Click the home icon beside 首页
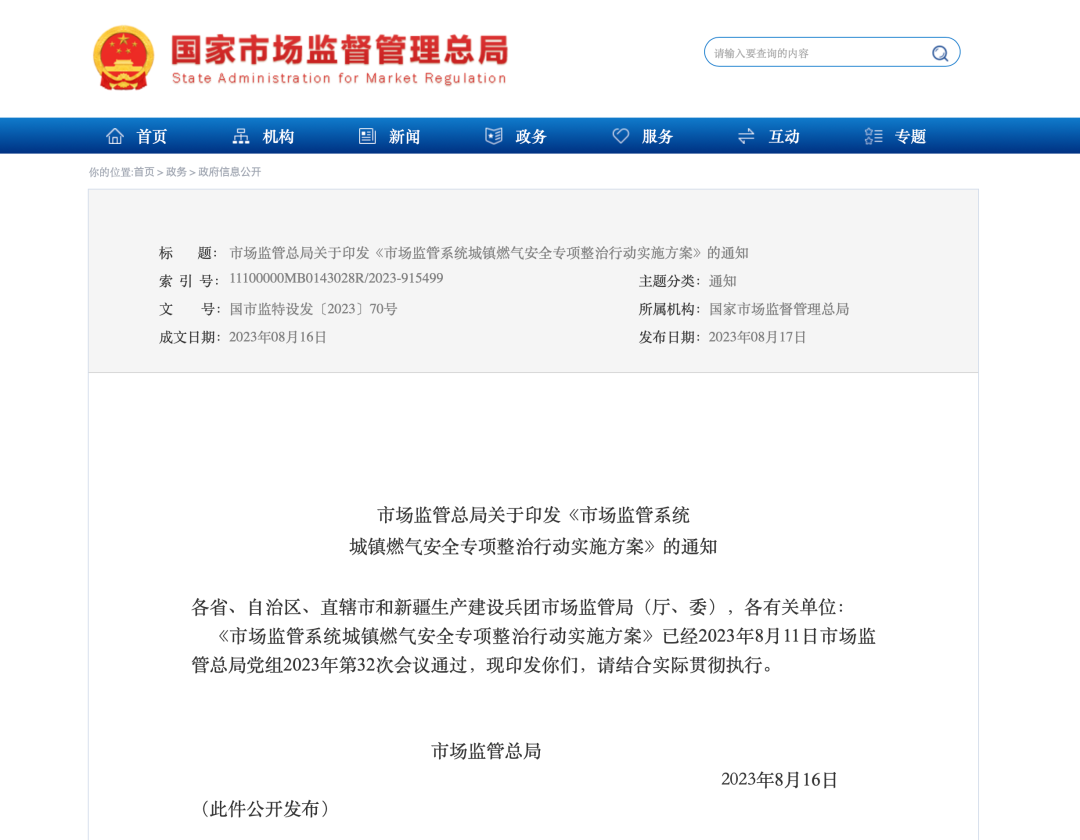 coord(115,136)
